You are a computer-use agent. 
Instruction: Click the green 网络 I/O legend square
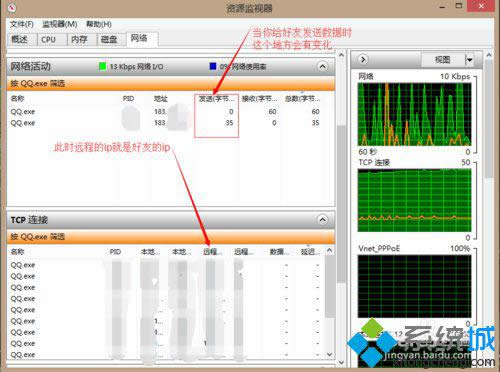[x=103, y=66]
